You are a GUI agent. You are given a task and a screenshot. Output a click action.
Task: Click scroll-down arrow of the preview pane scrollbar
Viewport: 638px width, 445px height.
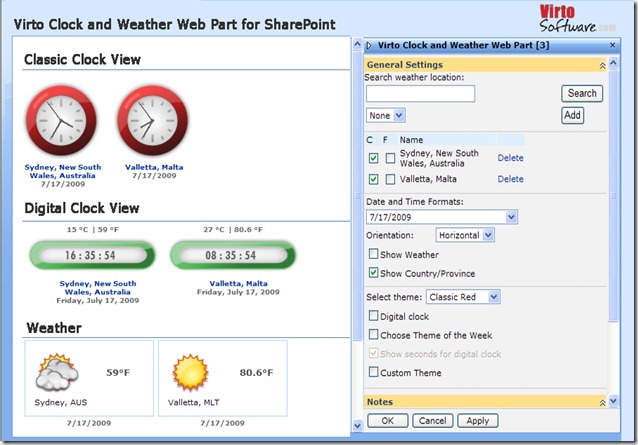(357, 426)
